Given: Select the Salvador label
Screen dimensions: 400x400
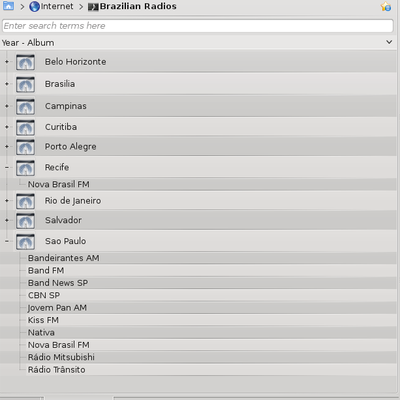Looking at the screenshot, I should [x=63, y=220].
